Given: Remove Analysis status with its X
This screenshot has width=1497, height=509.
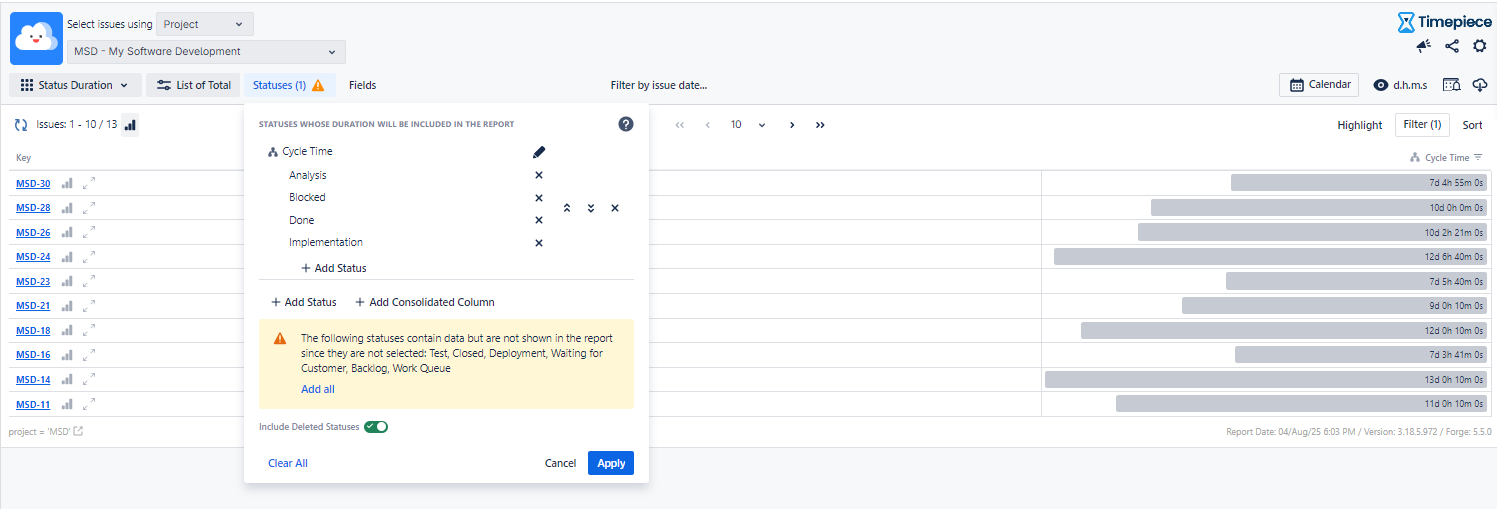Looking at the screenshot, I should pyautogui.click(x=539, y=175).
